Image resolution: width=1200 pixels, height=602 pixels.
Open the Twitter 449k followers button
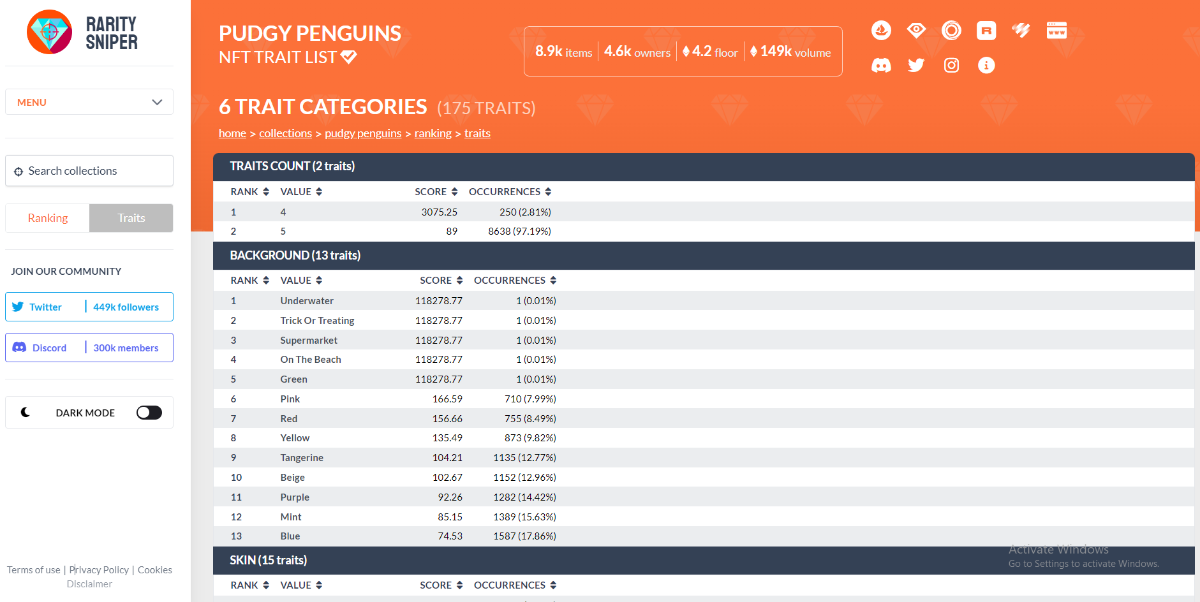pos(89,307)
